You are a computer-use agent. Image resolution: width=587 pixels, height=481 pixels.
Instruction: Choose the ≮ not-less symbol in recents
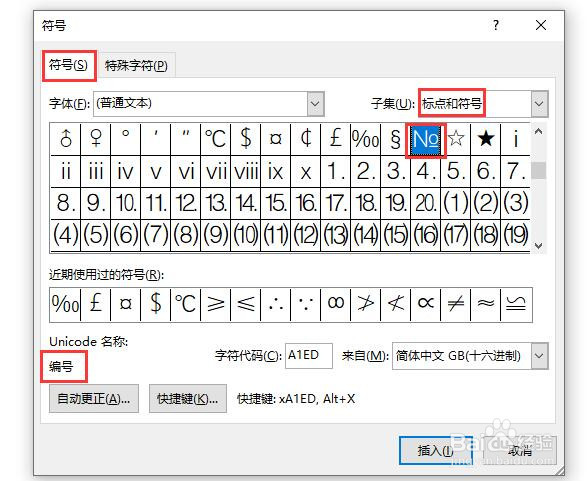click(x=395, y=304)
